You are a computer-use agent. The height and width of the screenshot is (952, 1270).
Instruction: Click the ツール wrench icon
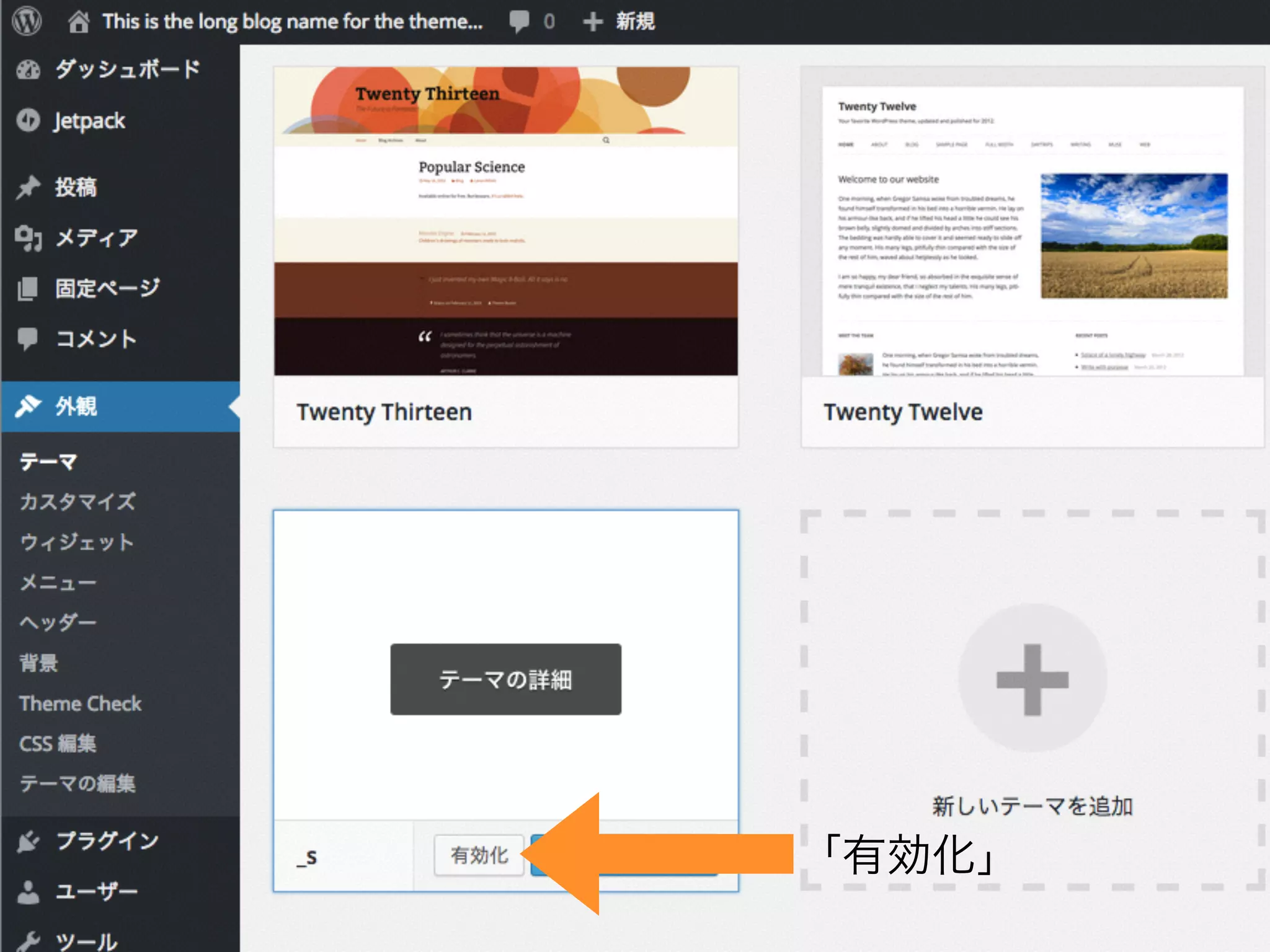pyautogui.click(x=28, y=941)
